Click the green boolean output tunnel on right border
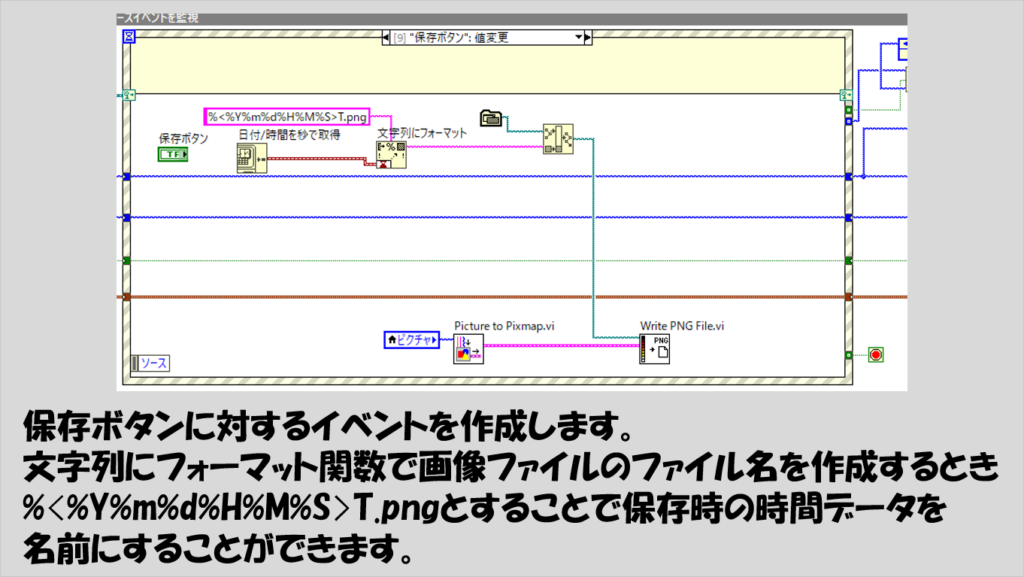Screen dimensions: 1024x577 tap(848, 110)
